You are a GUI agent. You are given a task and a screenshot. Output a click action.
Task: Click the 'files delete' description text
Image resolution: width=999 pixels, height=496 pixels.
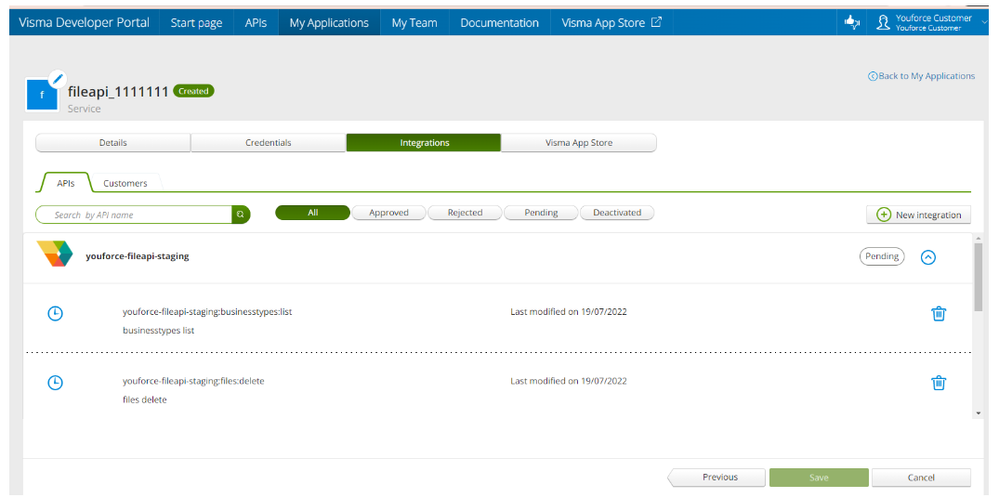click(145, 400)
